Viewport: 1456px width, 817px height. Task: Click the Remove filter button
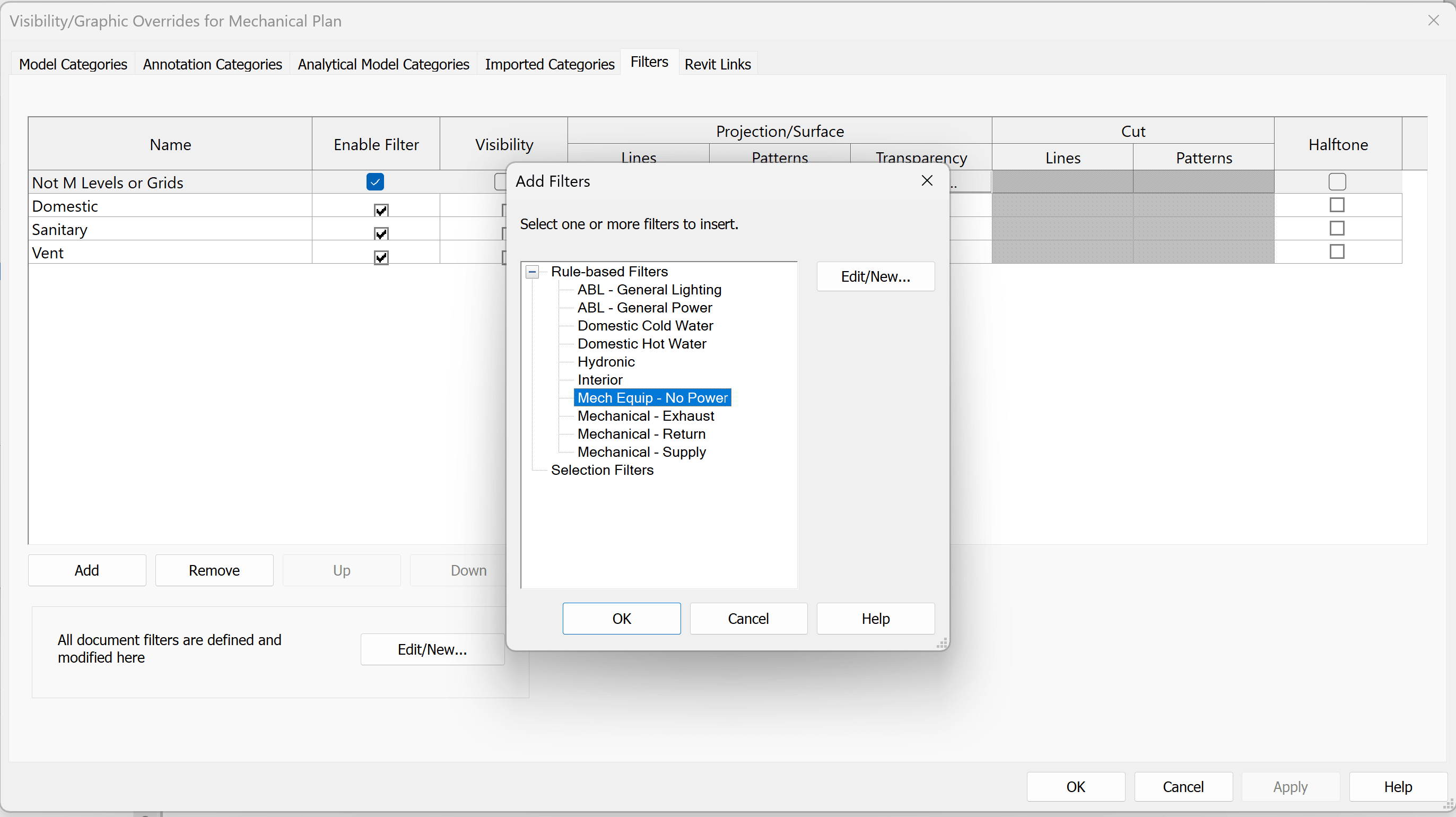click(214, 570)
